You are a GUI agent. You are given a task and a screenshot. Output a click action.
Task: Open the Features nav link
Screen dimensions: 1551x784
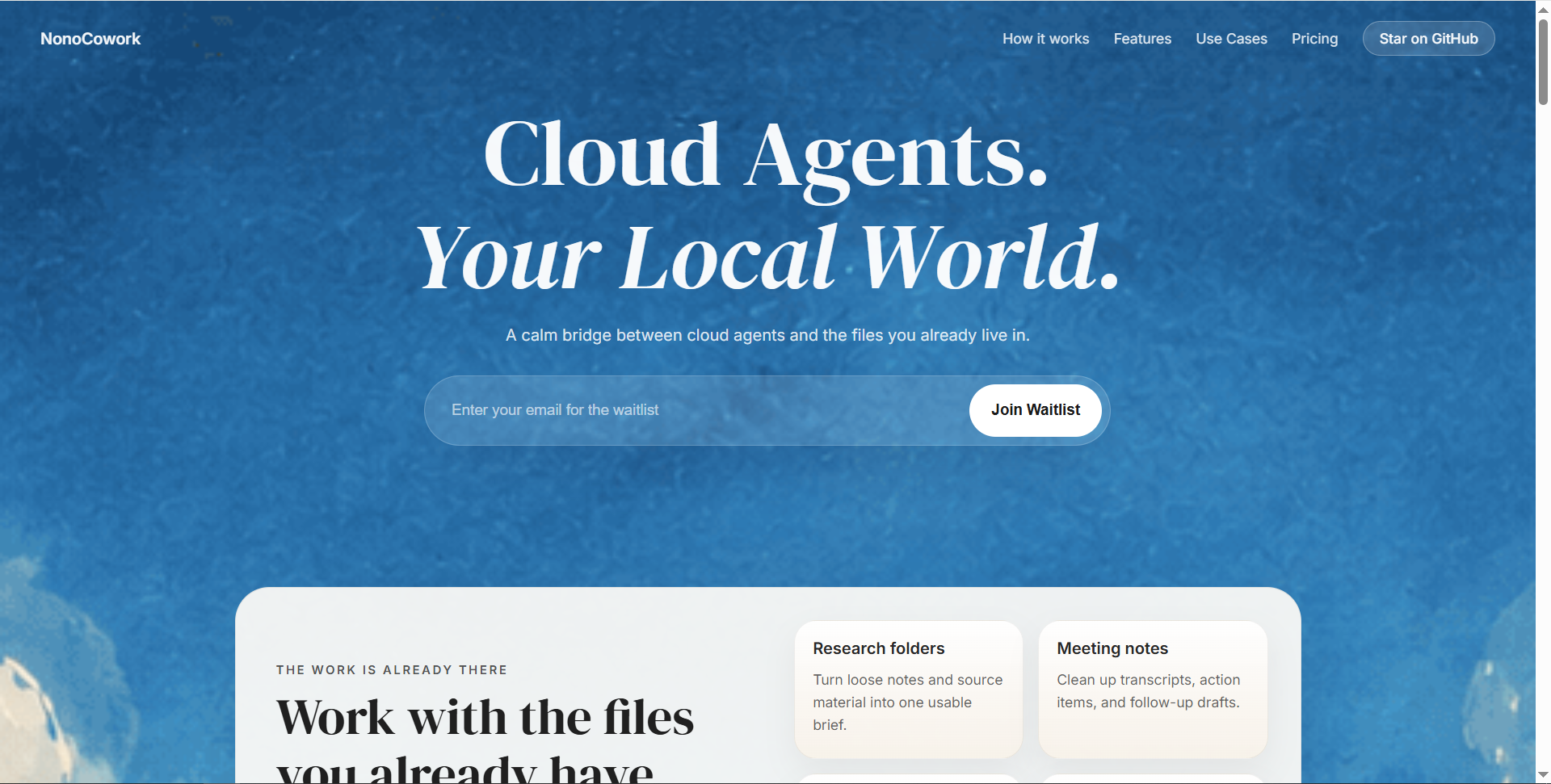(1142, 39)
